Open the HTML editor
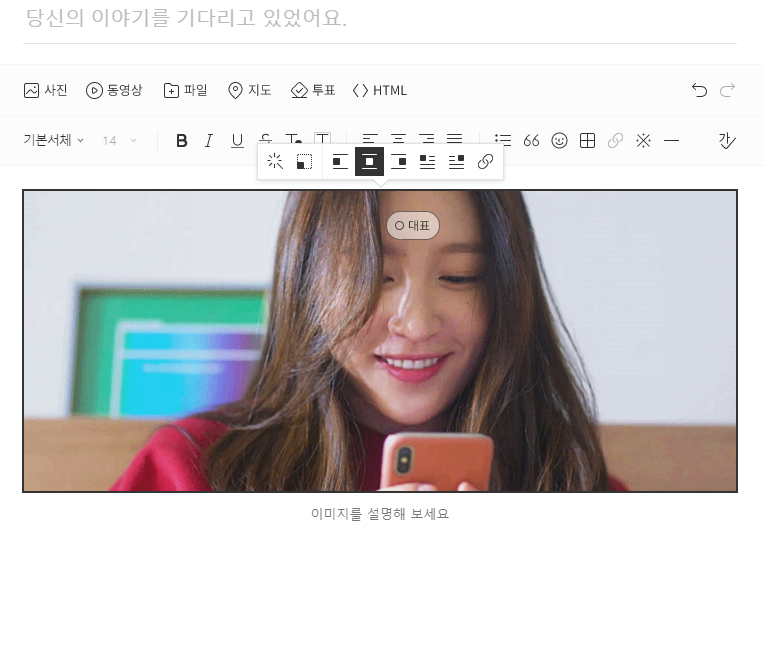 click(x=380, y=90)
